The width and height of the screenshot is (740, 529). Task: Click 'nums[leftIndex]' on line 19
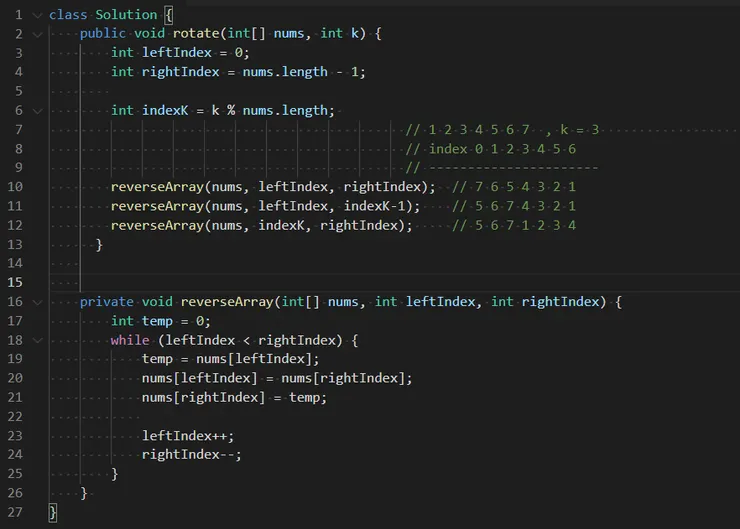[254, 359]
